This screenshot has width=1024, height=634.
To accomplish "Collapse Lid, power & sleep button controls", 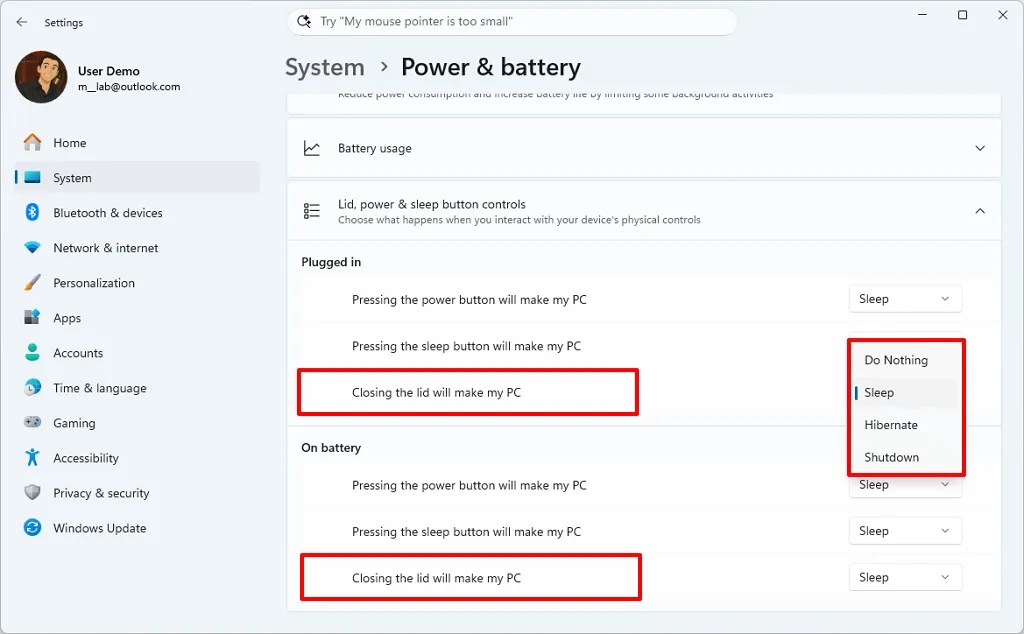I will tap(980, 211).
